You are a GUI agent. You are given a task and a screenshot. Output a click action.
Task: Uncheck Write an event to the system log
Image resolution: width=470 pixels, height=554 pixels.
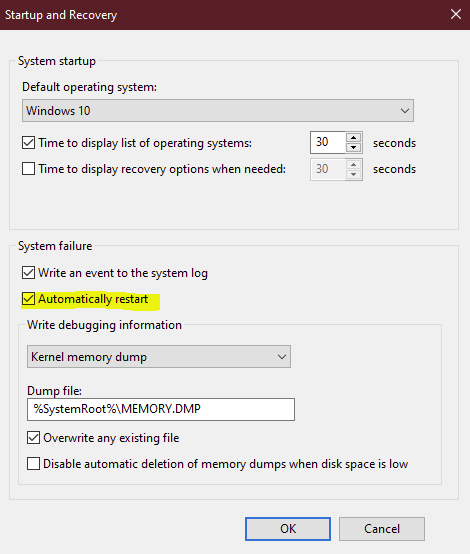point(28,273)
